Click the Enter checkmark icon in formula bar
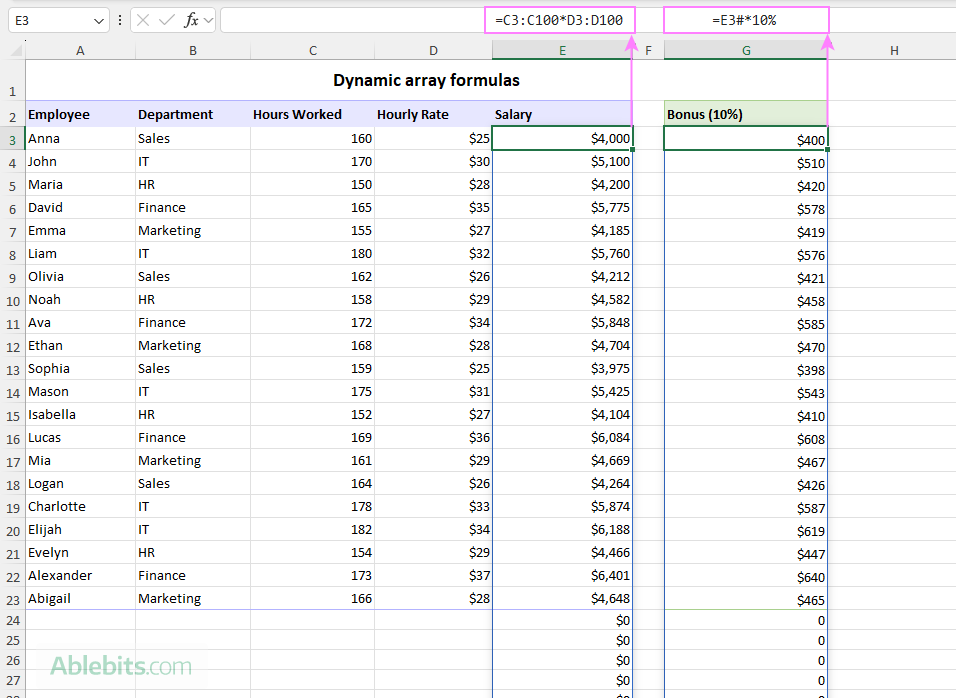Image resolution: width=956 pixels, height=698 pixels. (x=166, y=19)
